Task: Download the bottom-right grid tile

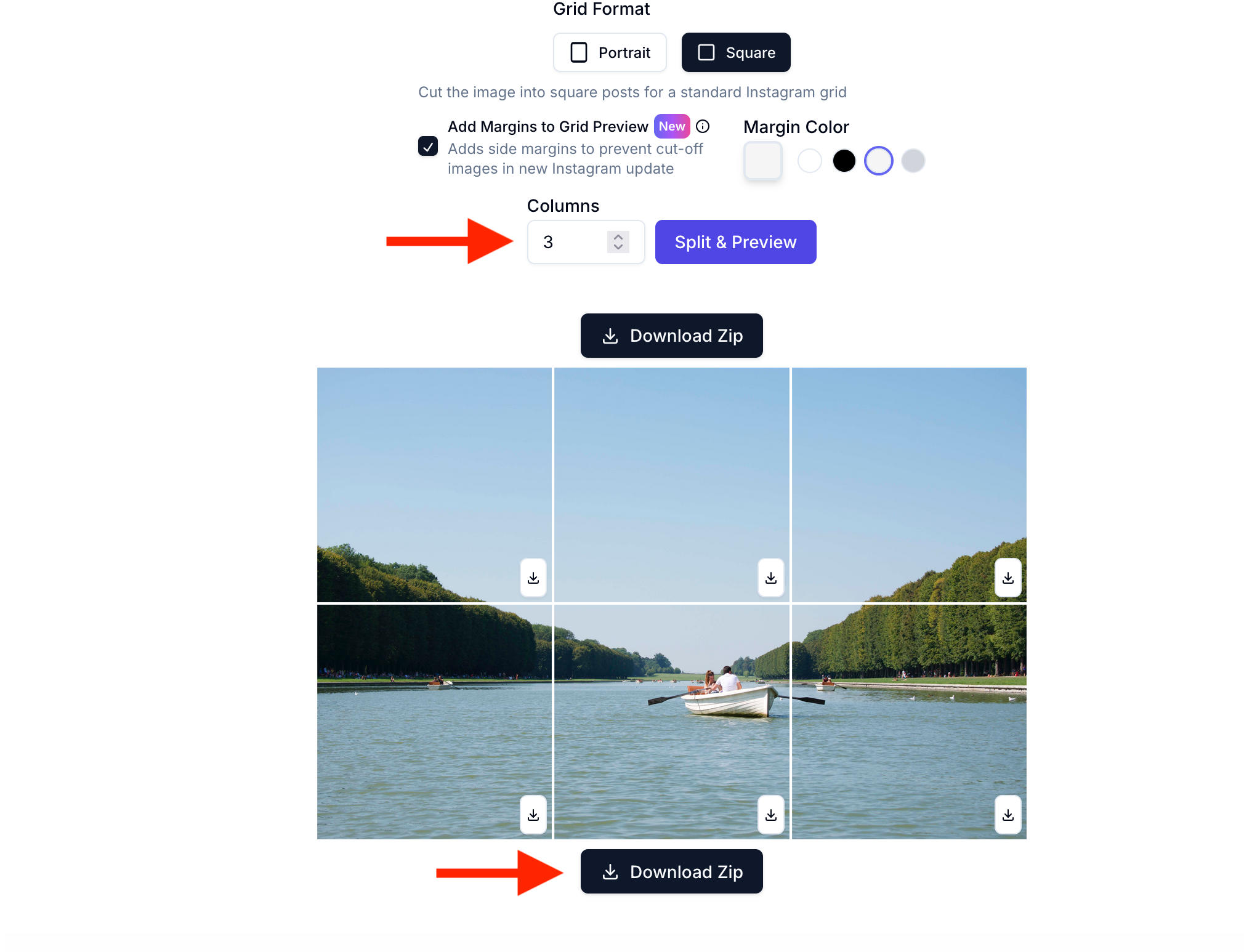Action: [x=1008, y=815]
